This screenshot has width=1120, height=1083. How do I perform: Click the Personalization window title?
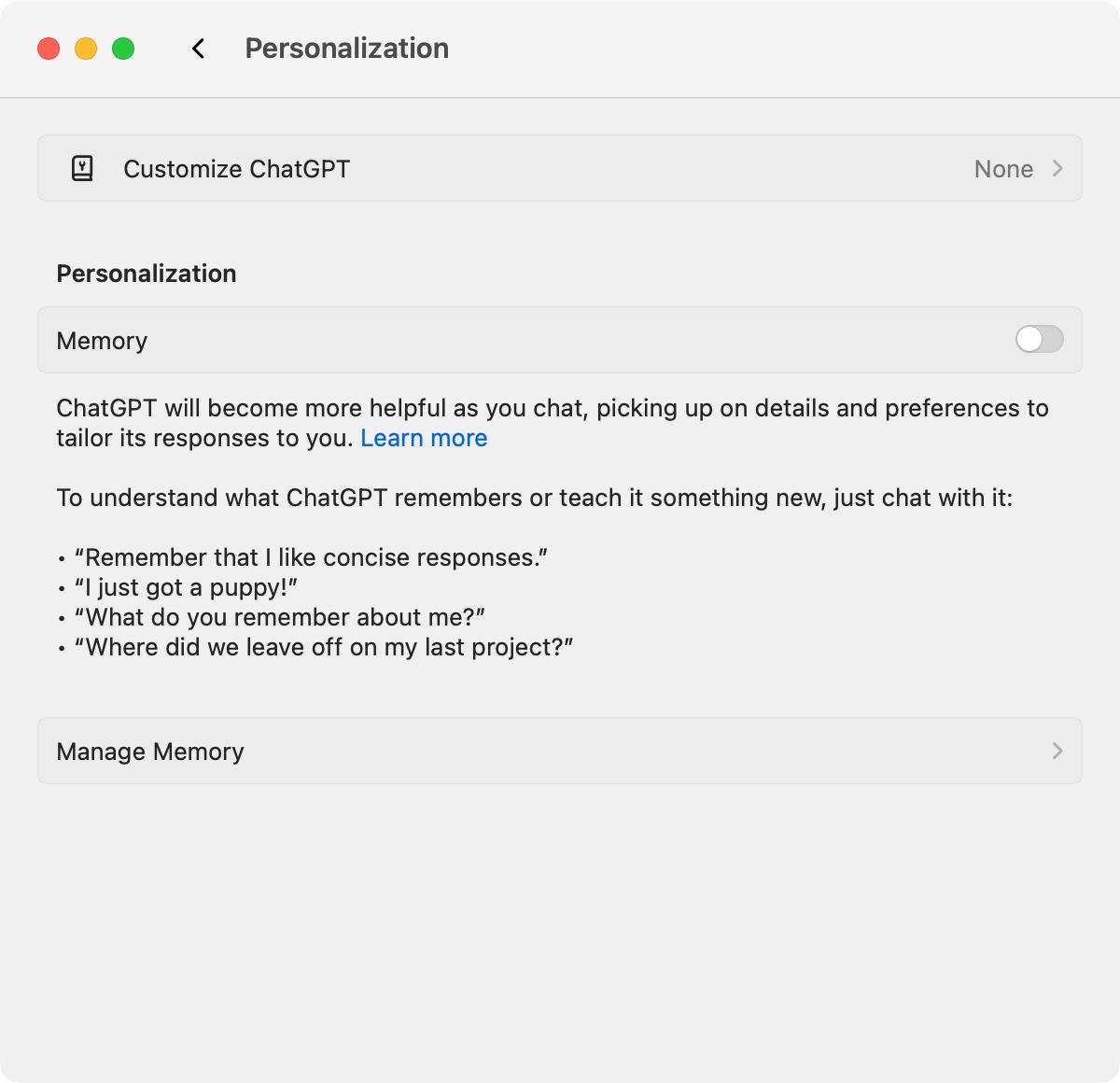coord(346,49)
